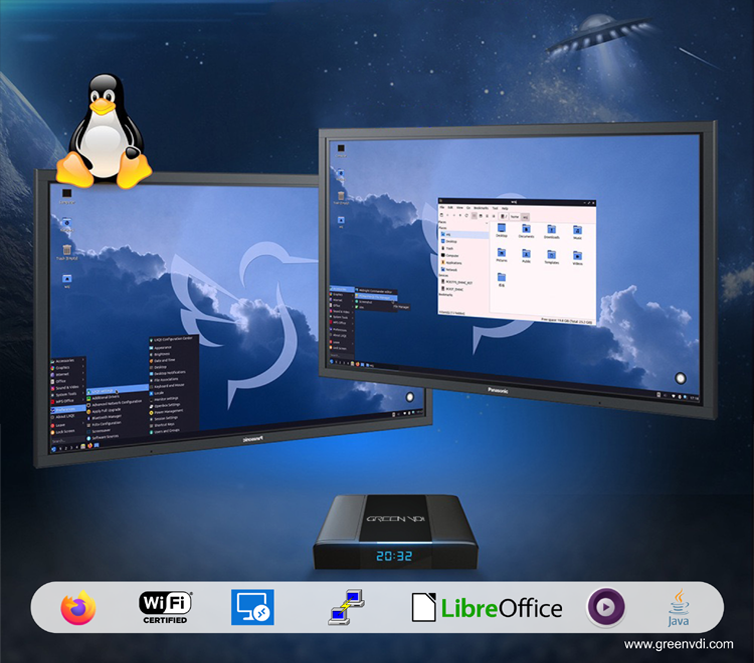Select Trash in file manager Places sidebar
Image resolution: width=754 pixels, height=663 pixels.
464,249
